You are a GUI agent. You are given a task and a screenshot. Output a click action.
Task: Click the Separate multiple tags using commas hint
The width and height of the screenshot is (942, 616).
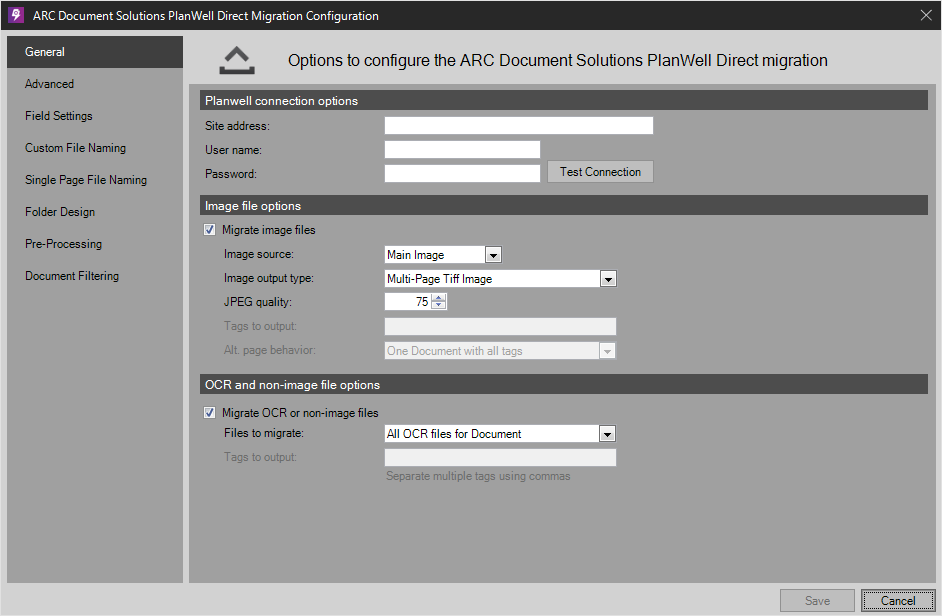(478, 476)
